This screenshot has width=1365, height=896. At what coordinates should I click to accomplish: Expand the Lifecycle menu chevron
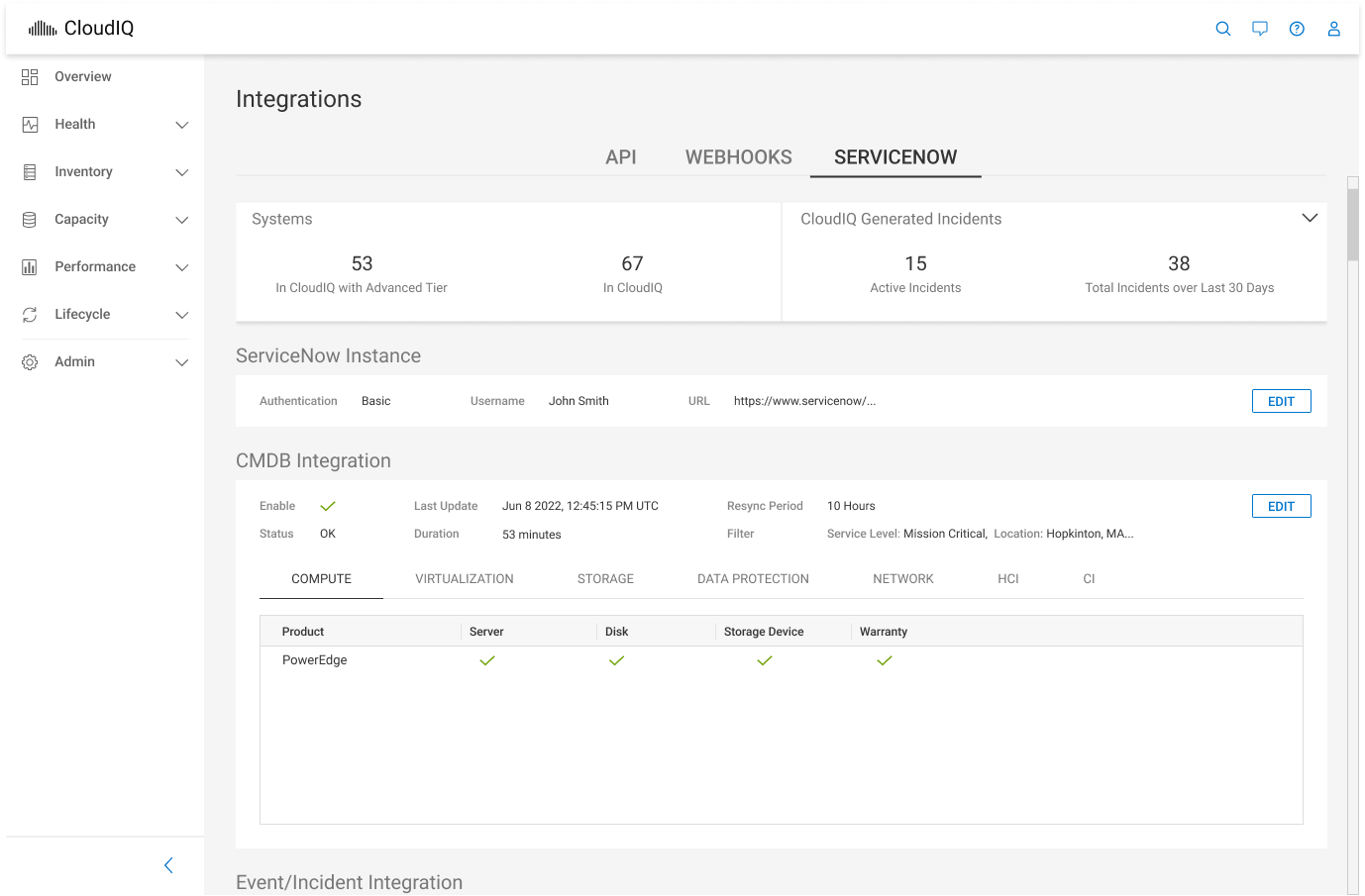click(182, 315)
